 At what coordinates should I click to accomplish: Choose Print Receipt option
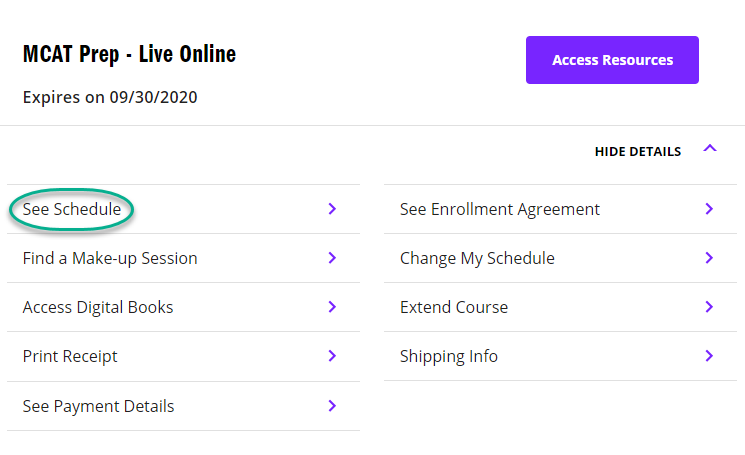tap(70, 356)
